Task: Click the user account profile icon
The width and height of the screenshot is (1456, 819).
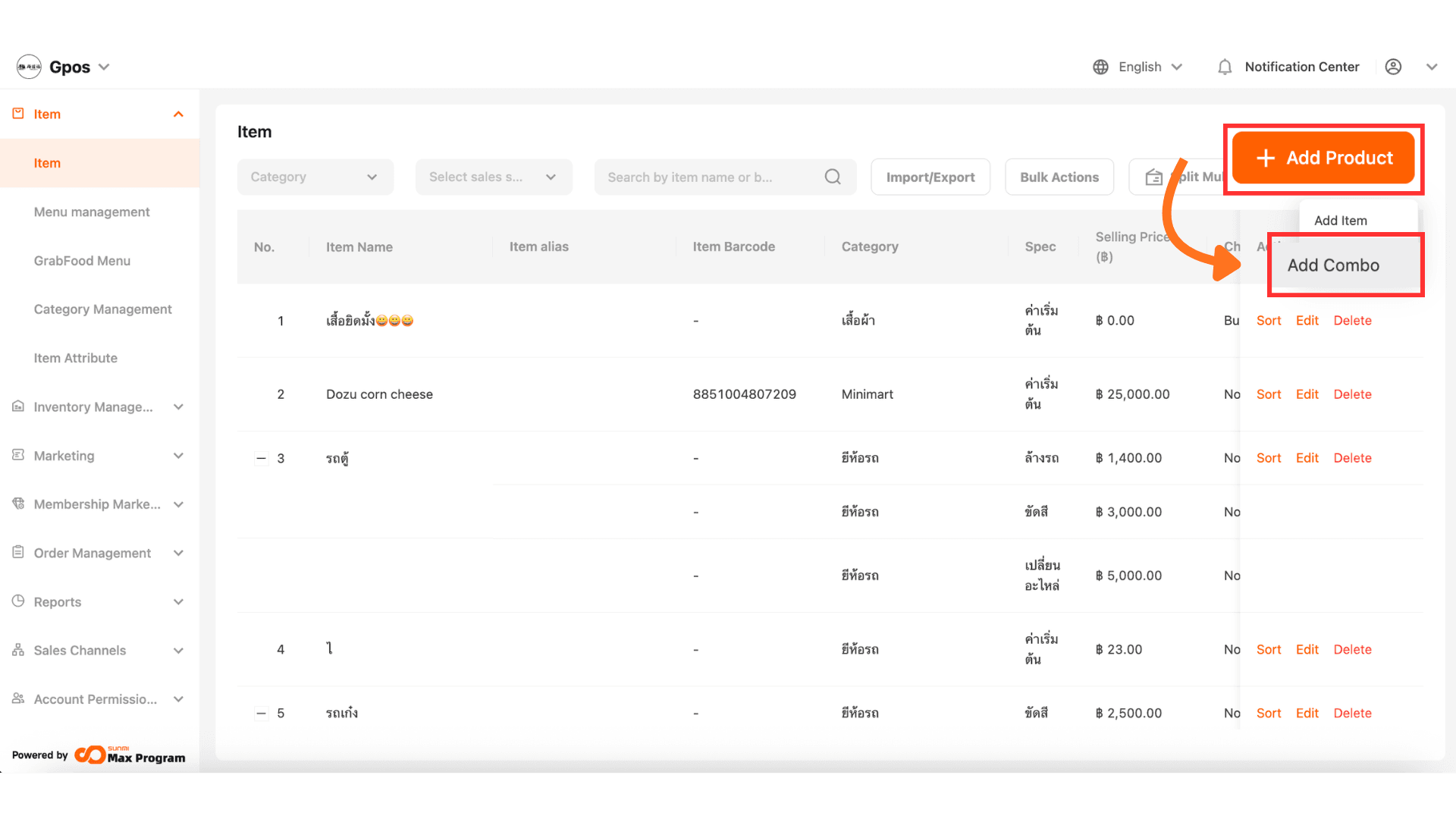Action: click(1393, 67)
